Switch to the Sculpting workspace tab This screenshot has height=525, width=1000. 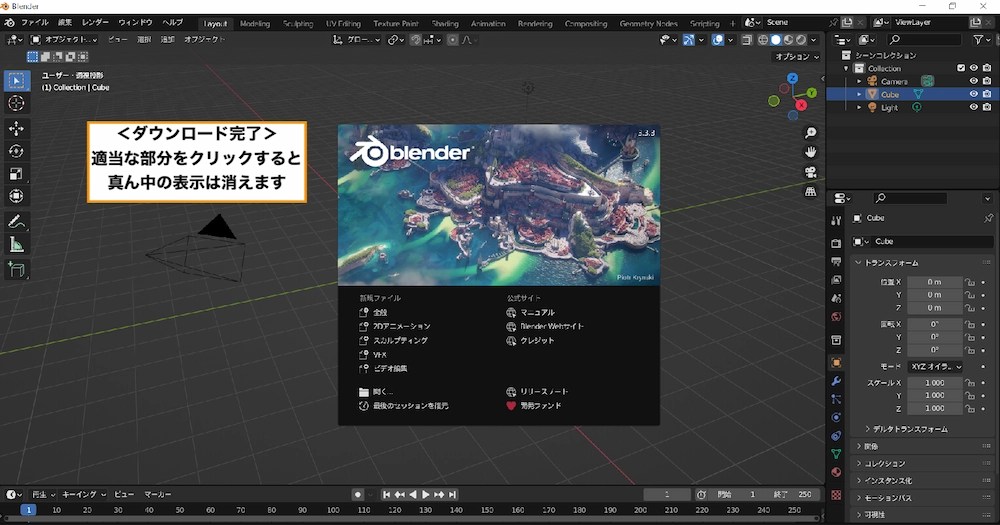(x=298, y=24)
